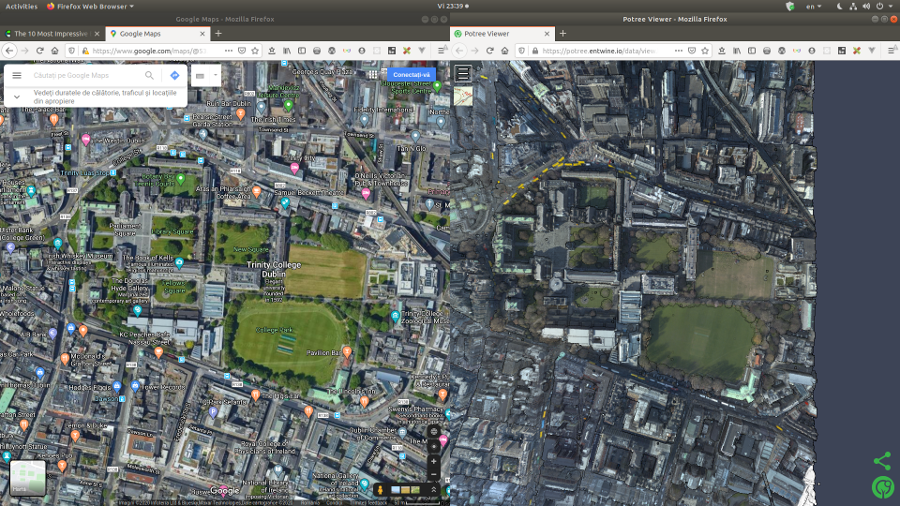This screenshot has height=506, width=900.
Task: Click the volume icon in top bar
Action: (866, 6)
